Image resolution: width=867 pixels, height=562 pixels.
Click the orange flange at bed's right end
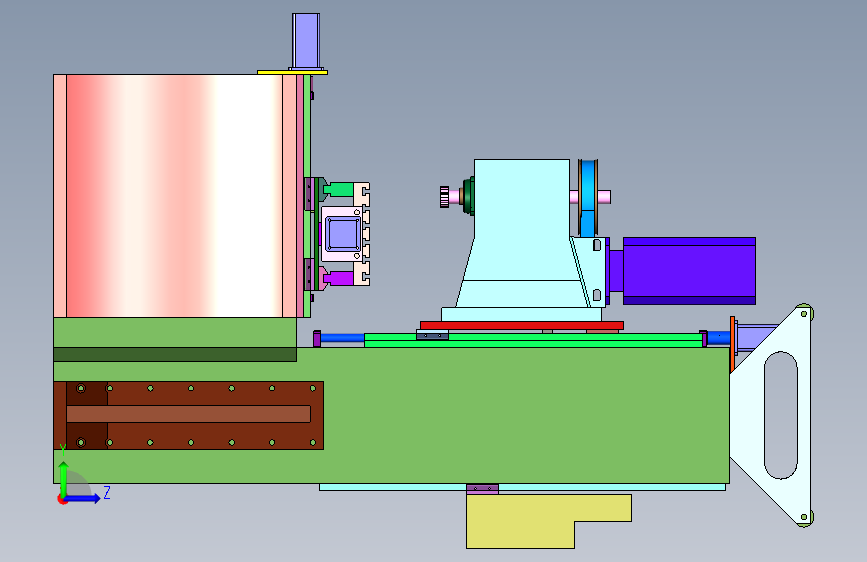click(x=732, y=344)
